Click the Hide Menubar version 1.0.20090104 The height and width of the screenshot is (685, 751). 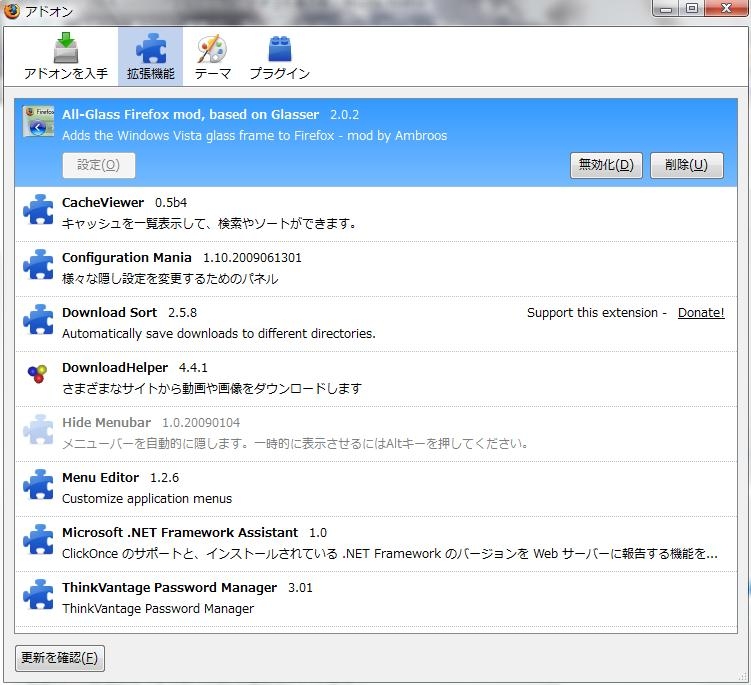tap(201, 423)
